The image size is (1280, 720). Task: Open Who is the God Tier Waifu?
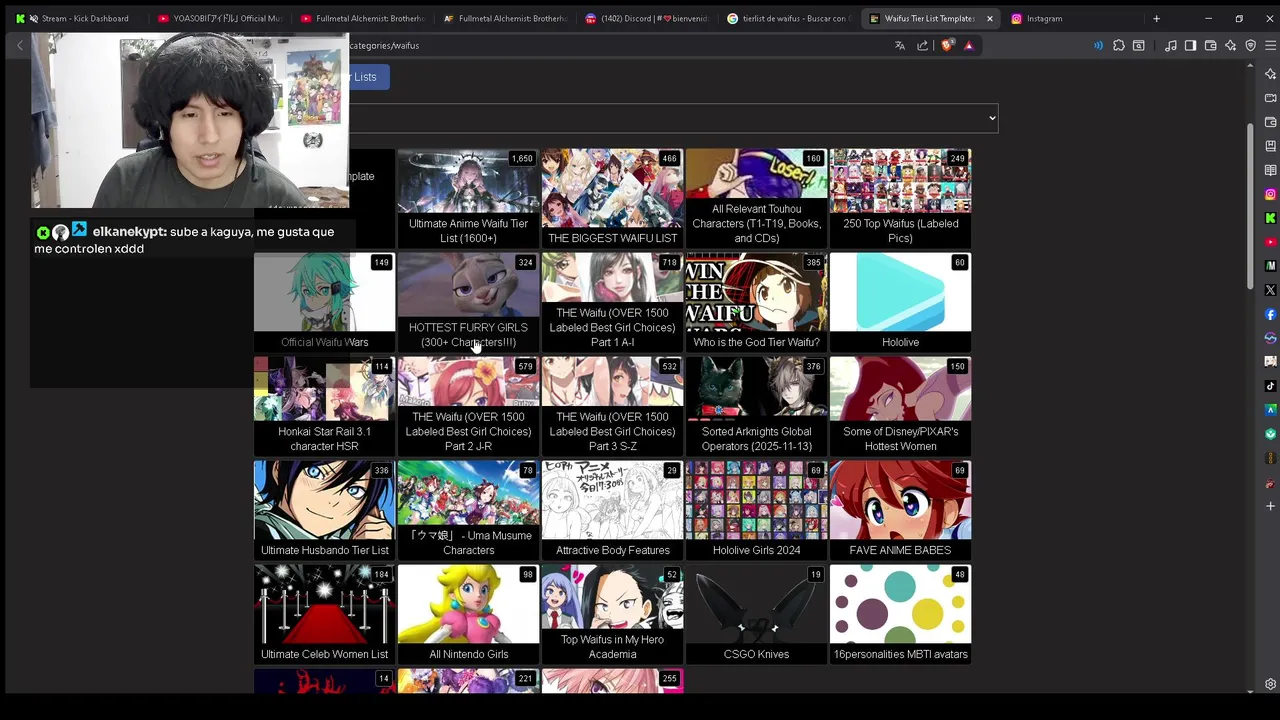[x=756, y=302]
